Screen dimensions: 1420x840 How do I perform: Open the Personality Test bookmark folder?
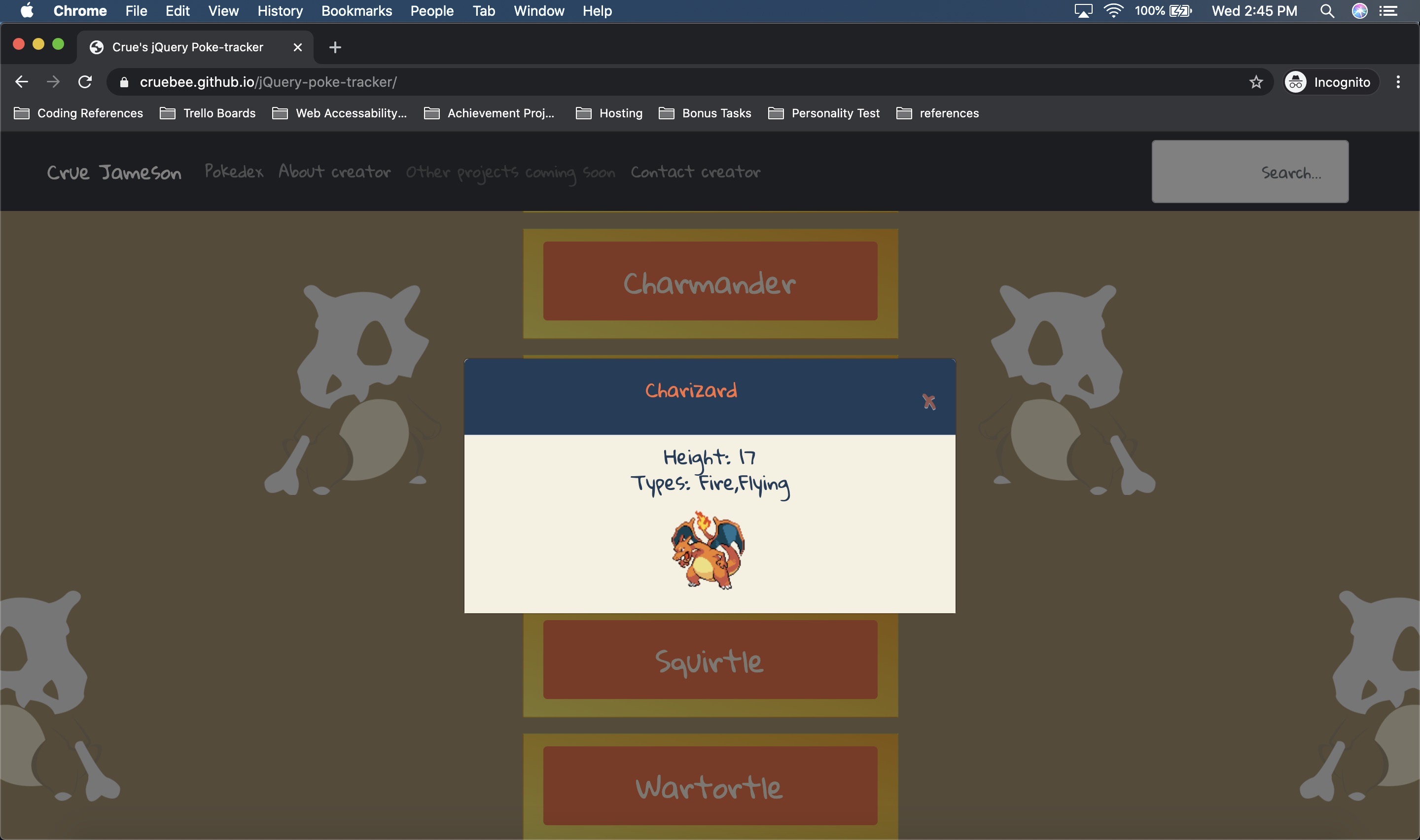click(824, 113)
